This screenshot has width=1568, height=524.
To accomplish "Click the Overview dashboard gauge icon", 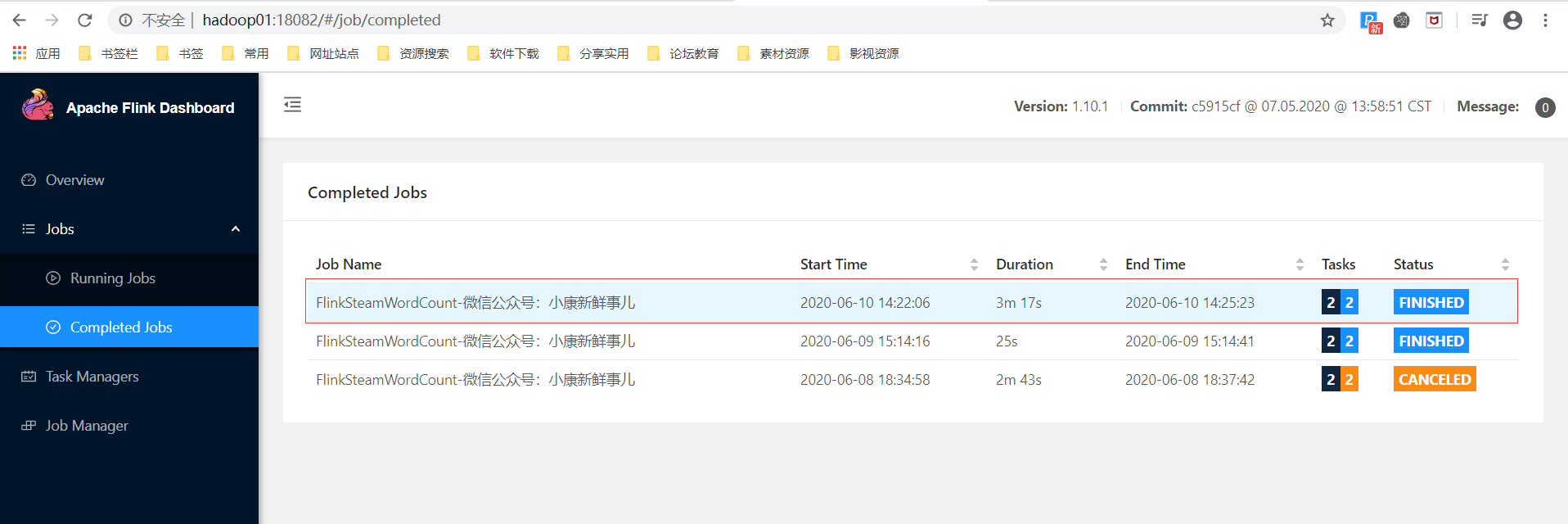I will pyautogui.click(x=29, y=179).
